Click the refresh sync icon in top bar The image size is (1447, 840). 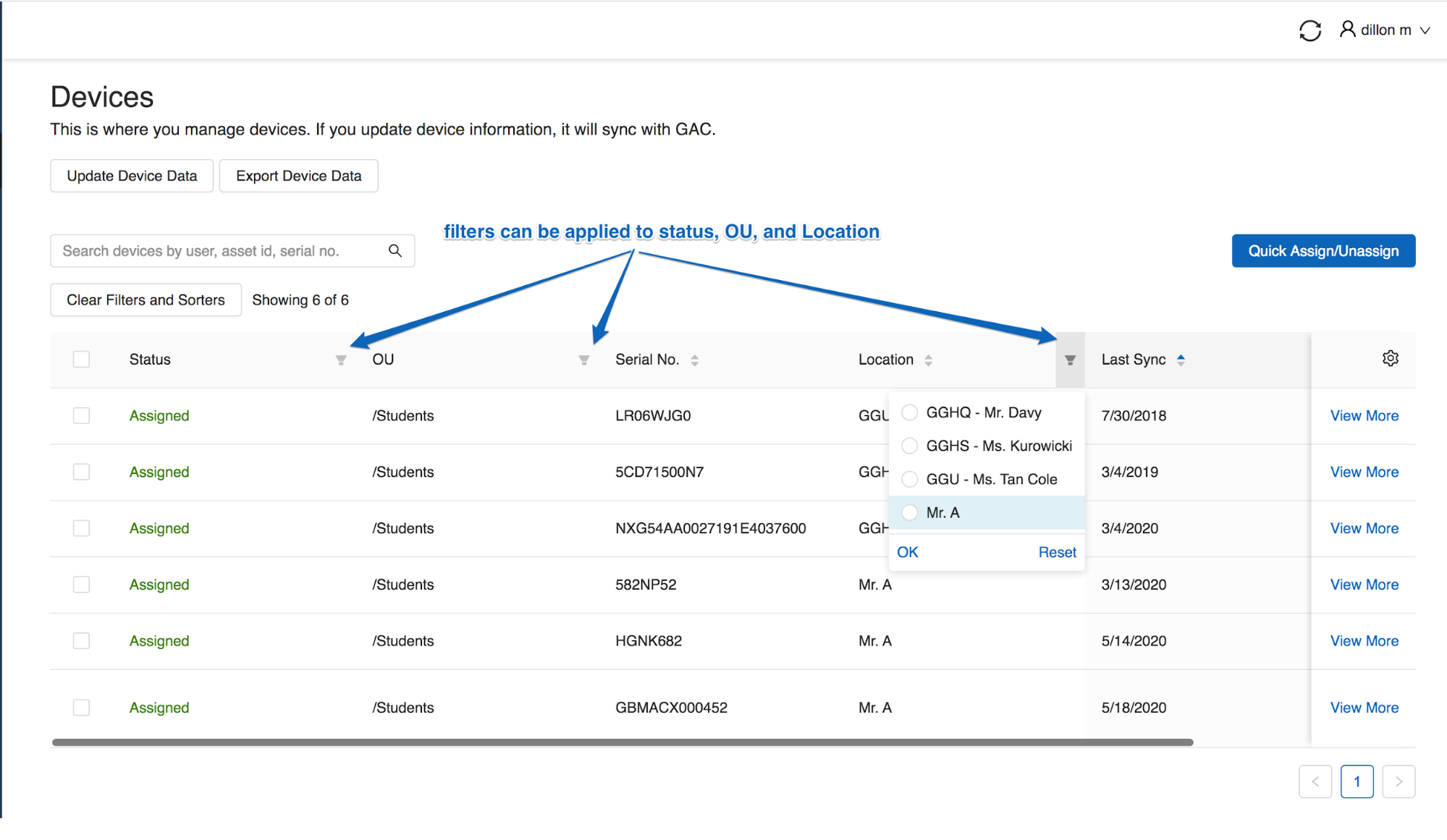pos(1310,30)
